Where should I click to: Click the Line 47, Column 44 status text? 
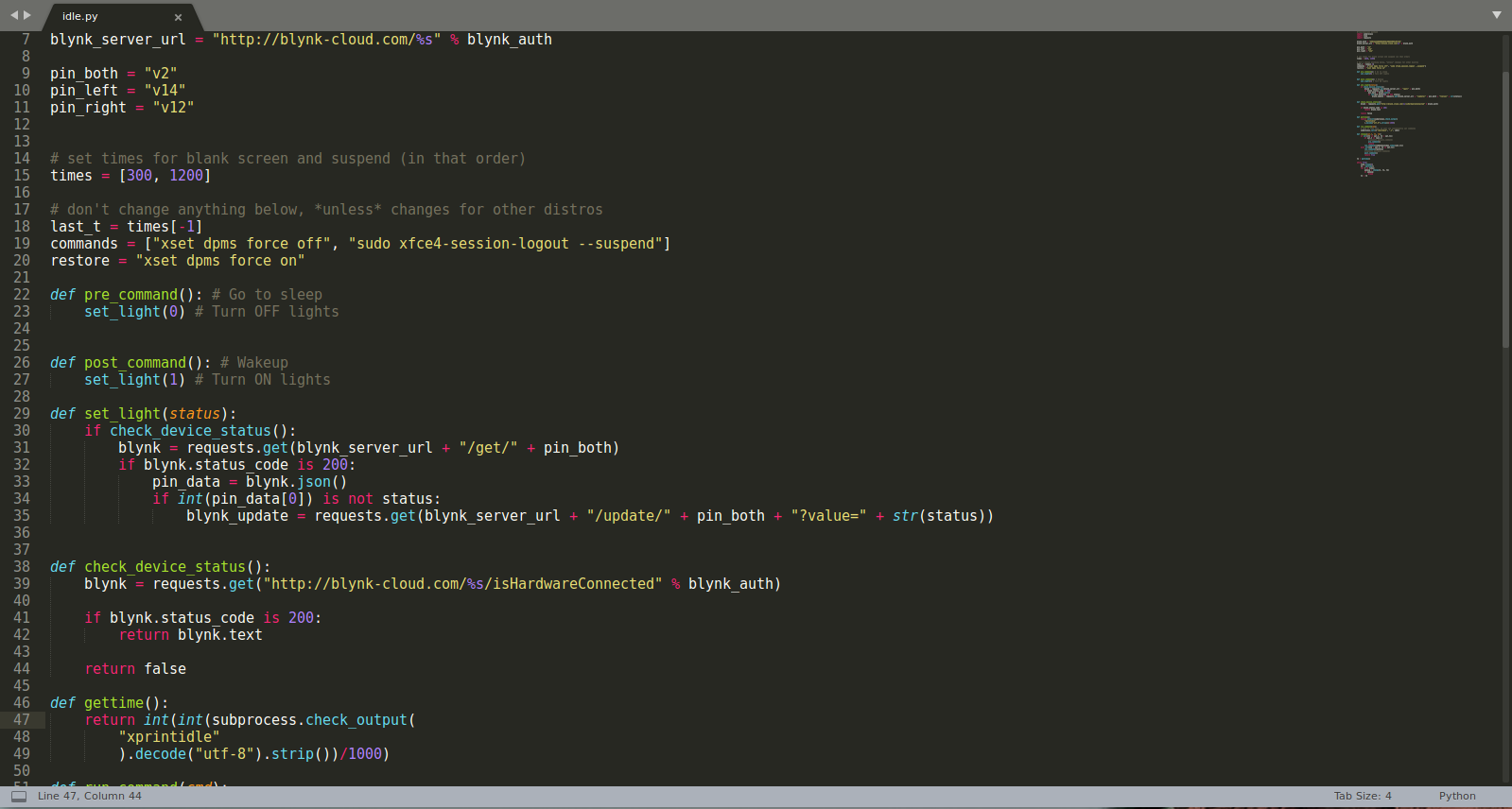click(x=90, y=796)
